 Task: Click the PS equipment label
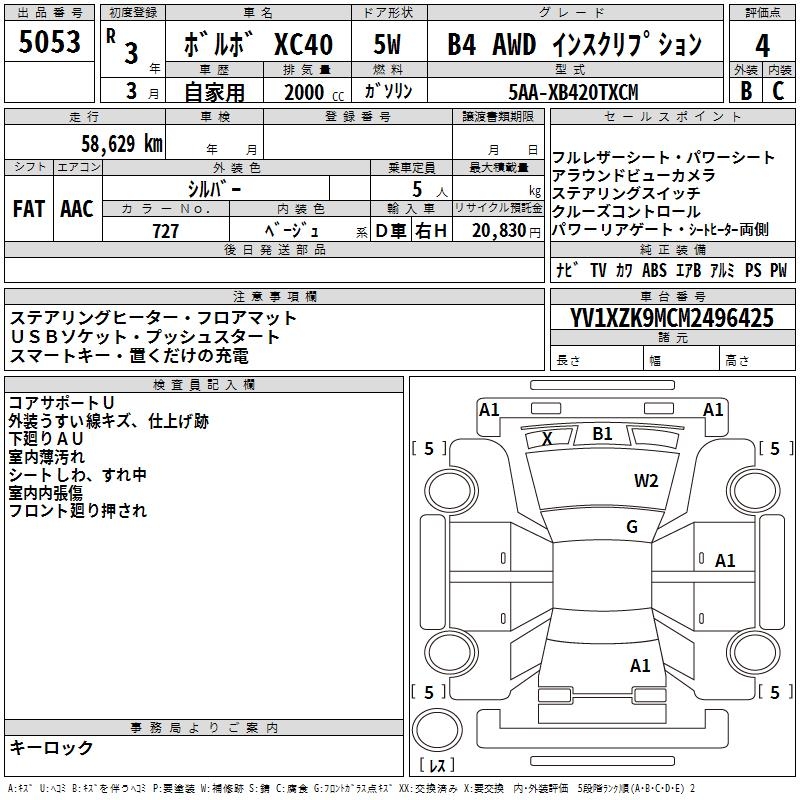[753, 270]
